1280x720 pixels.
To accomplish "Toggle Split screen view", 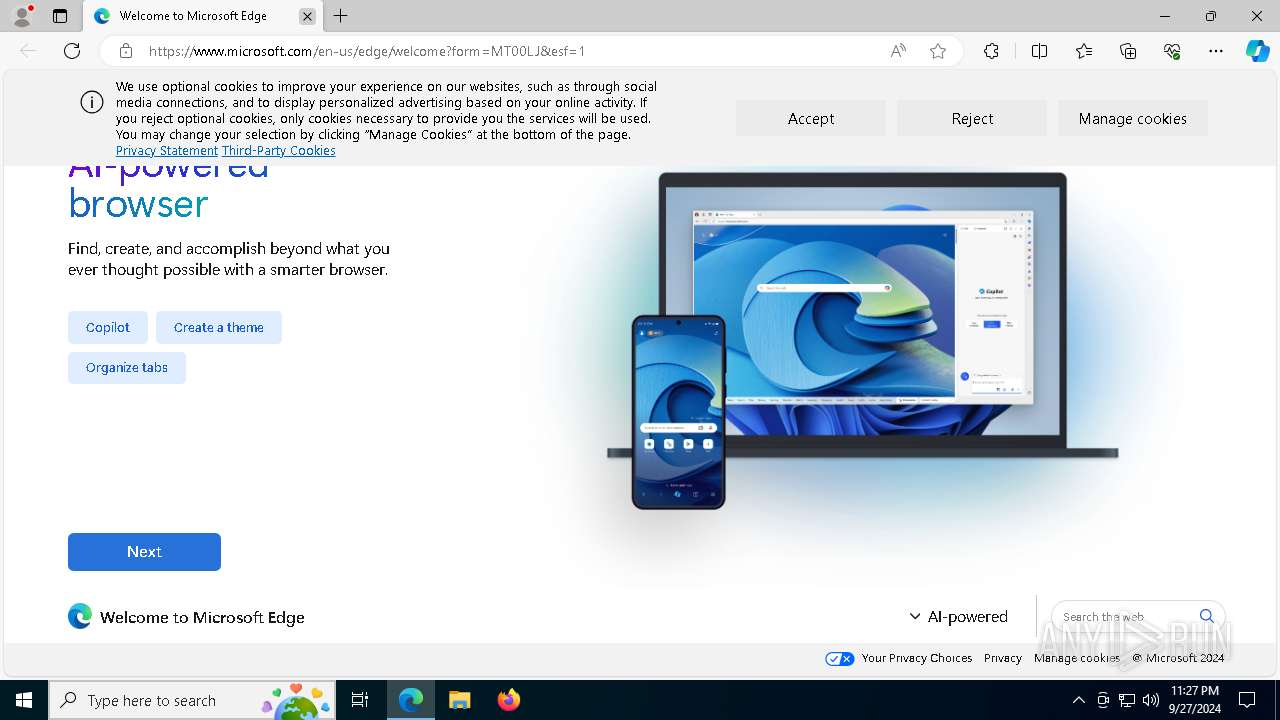I will (1039, 51).
